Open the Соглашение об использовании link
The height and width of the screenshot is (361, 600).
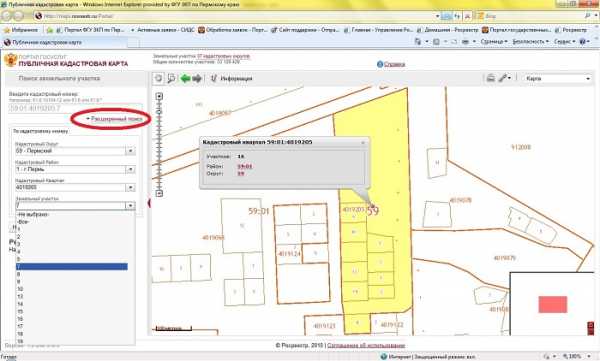tap(366, 345)
